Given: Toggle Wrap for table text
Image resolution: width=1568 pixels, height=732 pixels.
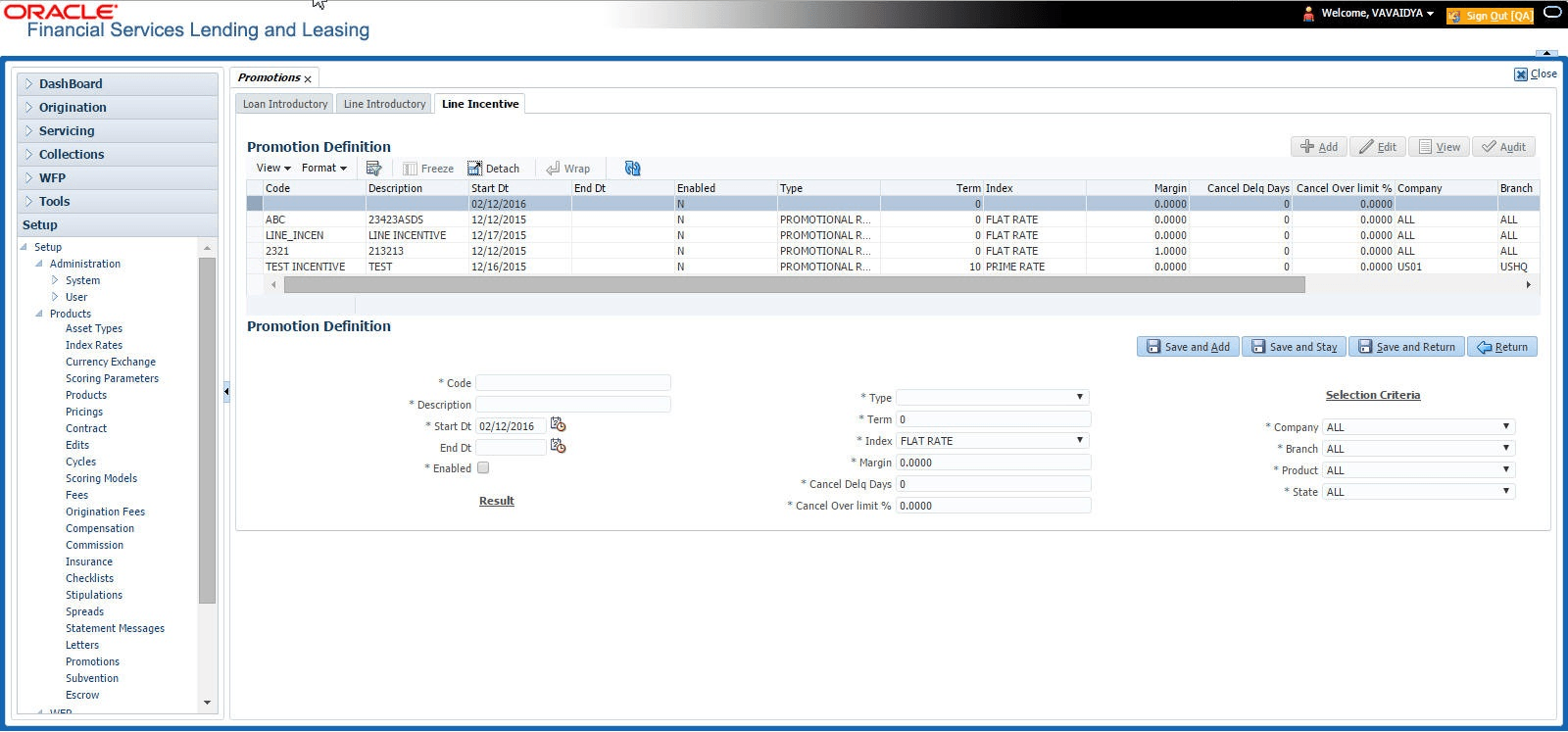Looking at the screenshot, I should tap(568, 169).
